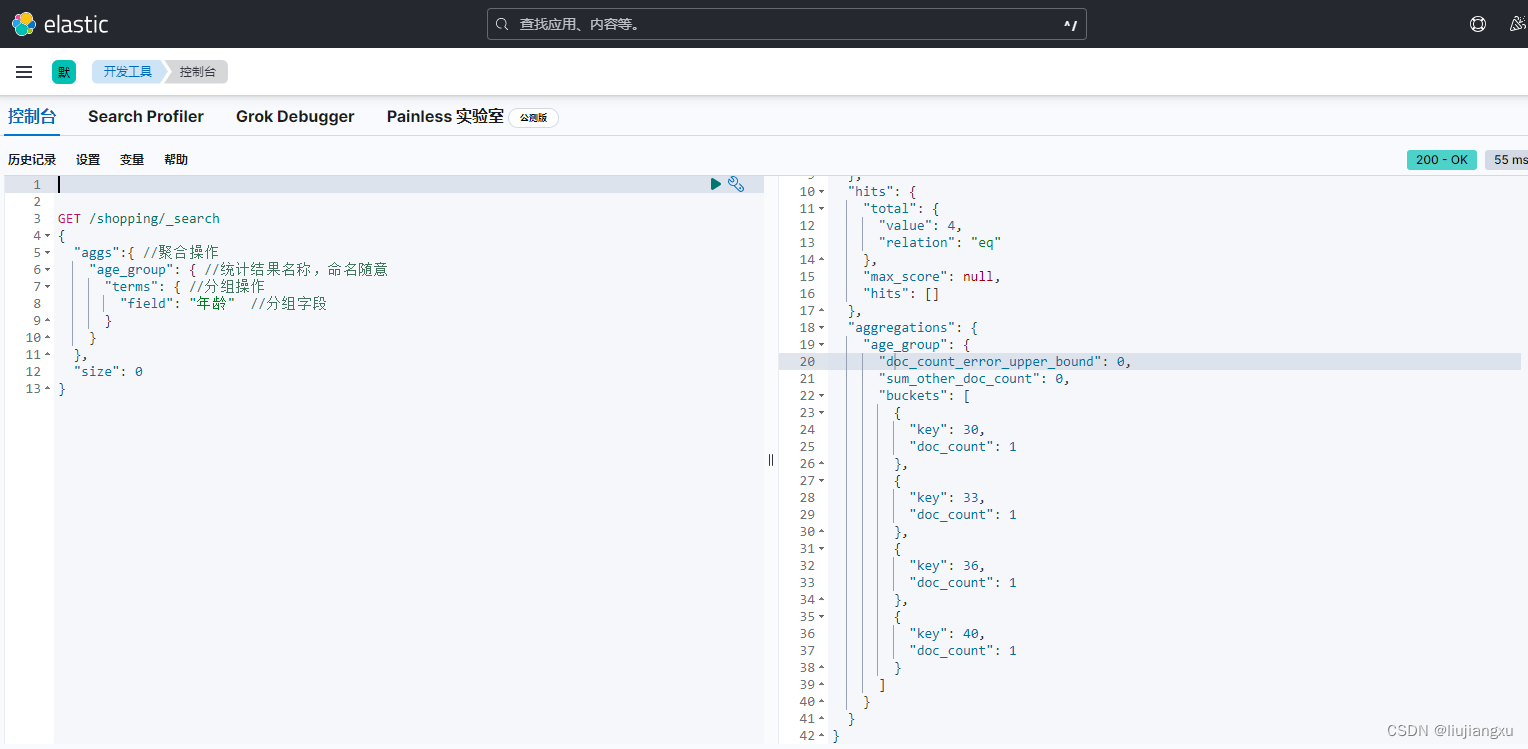Collapse the buckets array at line 22
1528x749 pixels.
pyautogui.click(x=822, y=396)
